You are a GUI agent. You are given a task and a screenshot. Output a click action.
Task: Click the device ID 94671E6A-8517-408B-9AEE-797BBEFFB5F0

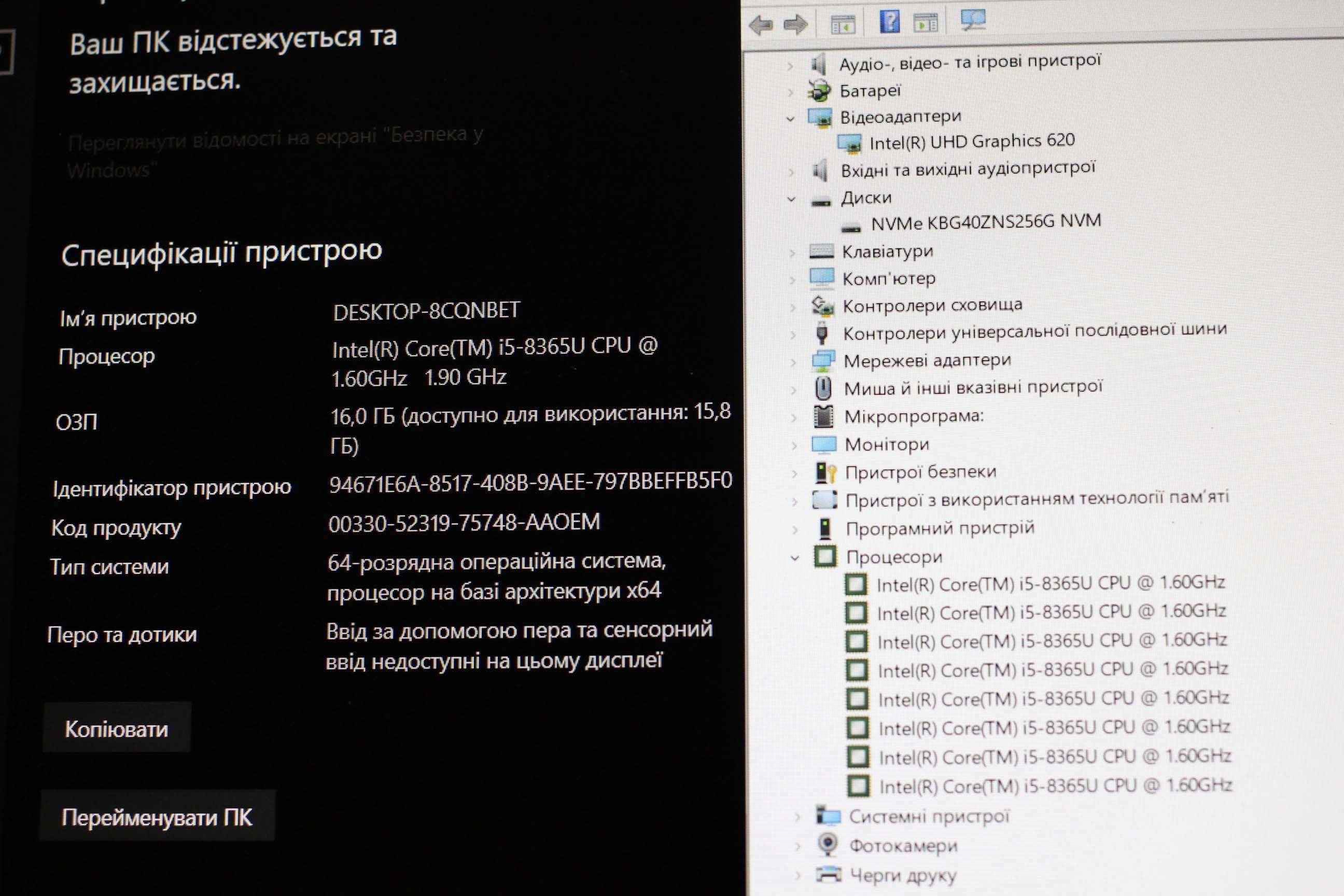(531, 482)
